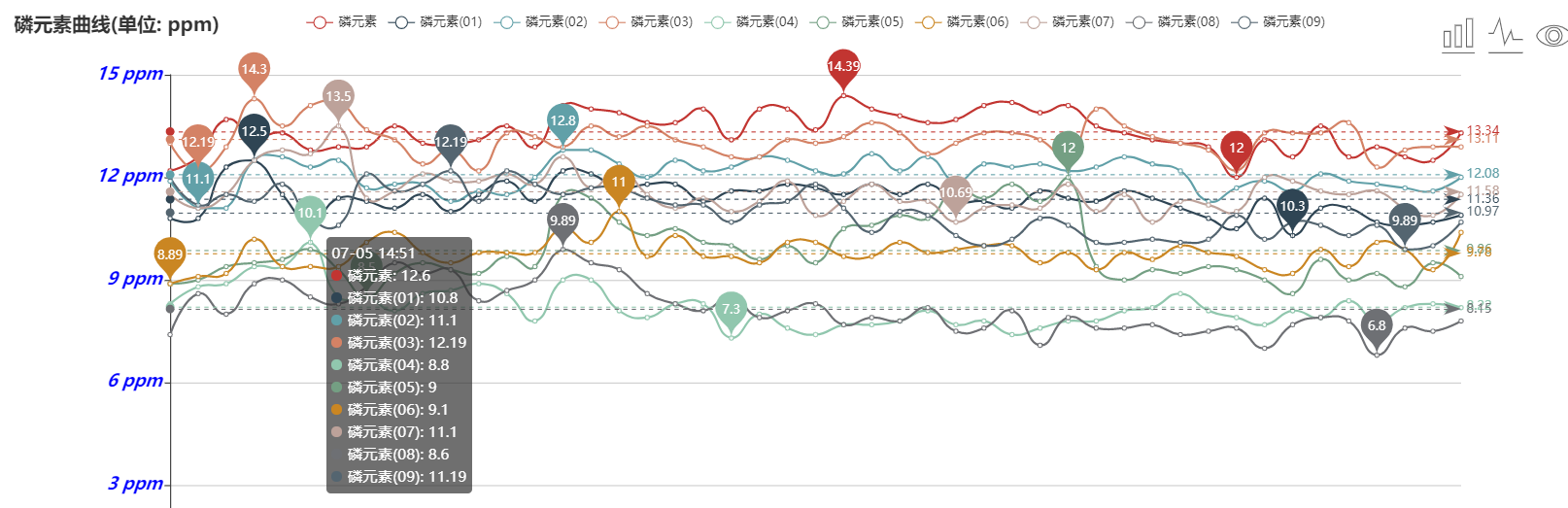Click the eye icon in chart toolbox
The height and width of the screenshot is (508, 1568).
pos(1551,36)
